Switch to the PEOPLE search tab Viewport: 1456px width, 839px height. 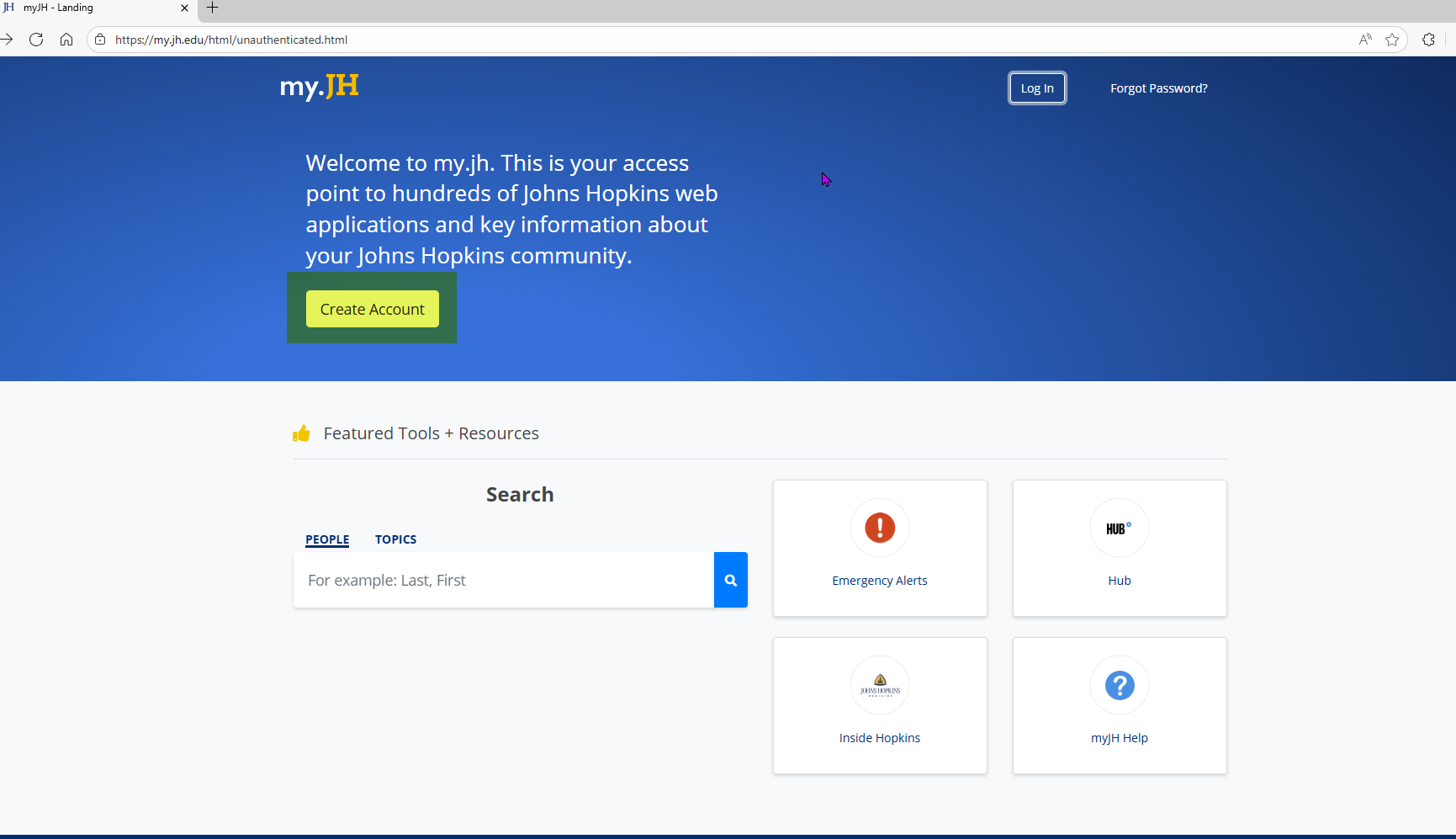pos(327,539)
